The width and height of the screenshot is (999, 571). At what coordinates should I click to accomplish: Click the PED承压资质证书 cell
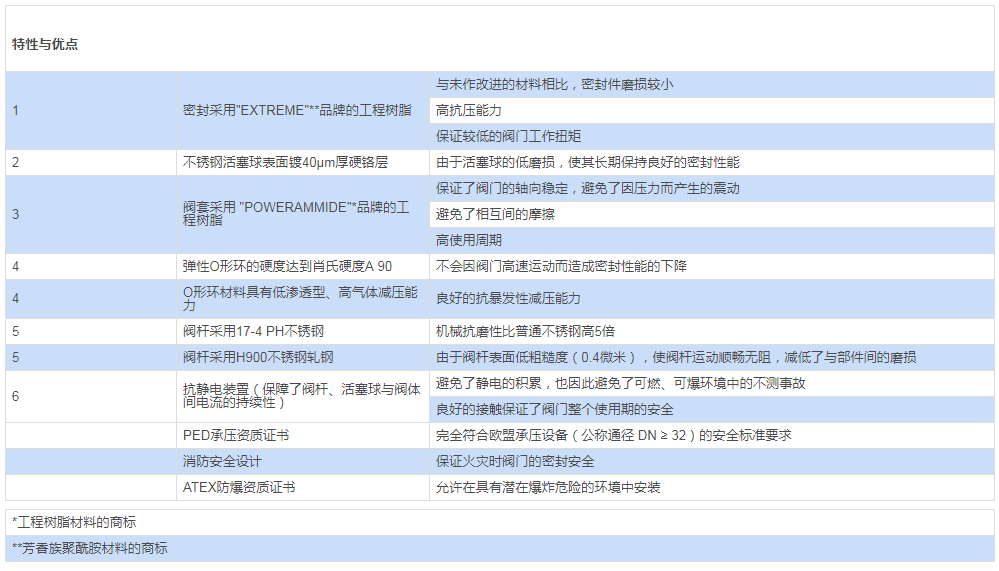(236, 435)
